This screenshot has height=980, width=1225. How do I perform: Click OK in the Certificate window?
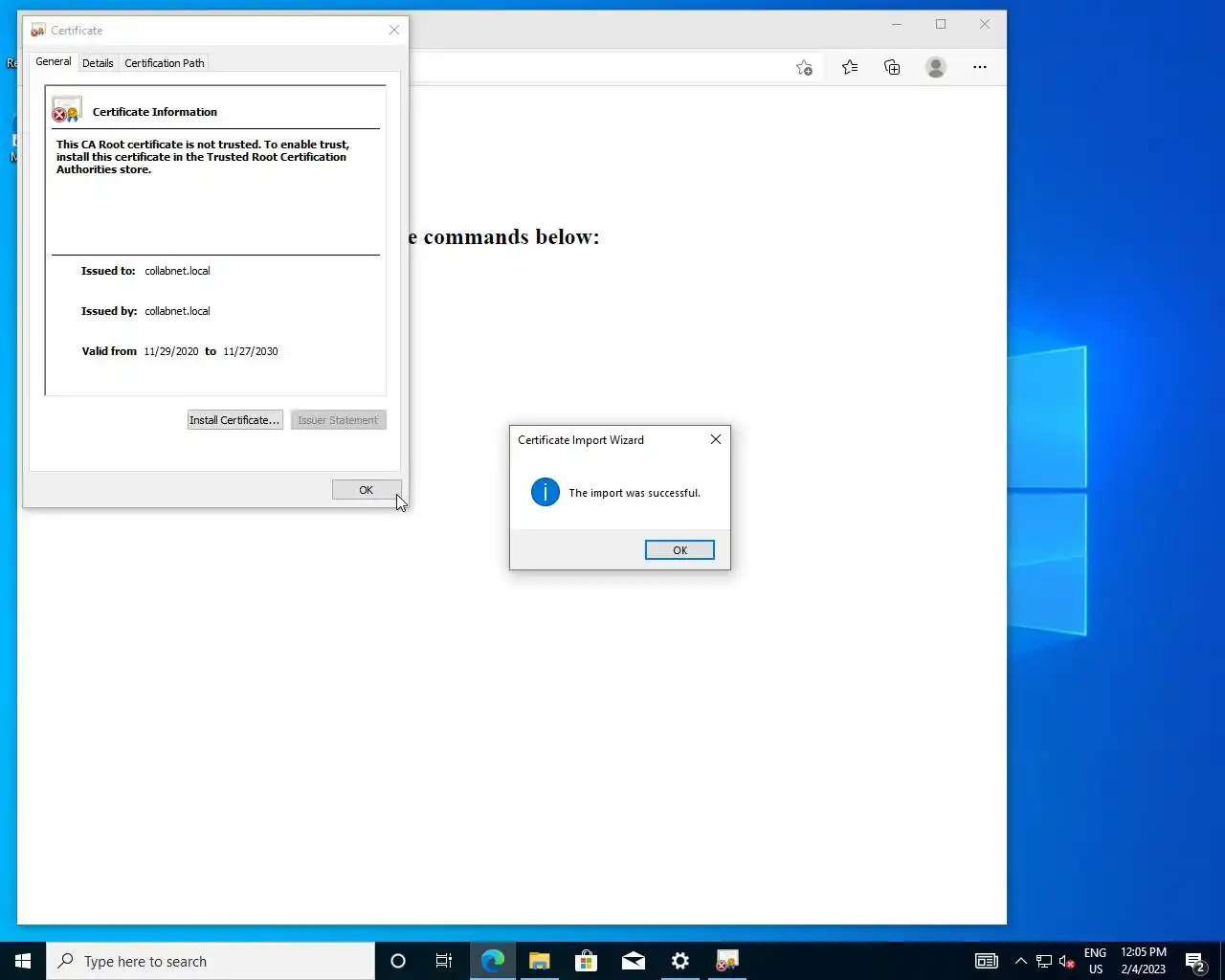click(367, 490)
